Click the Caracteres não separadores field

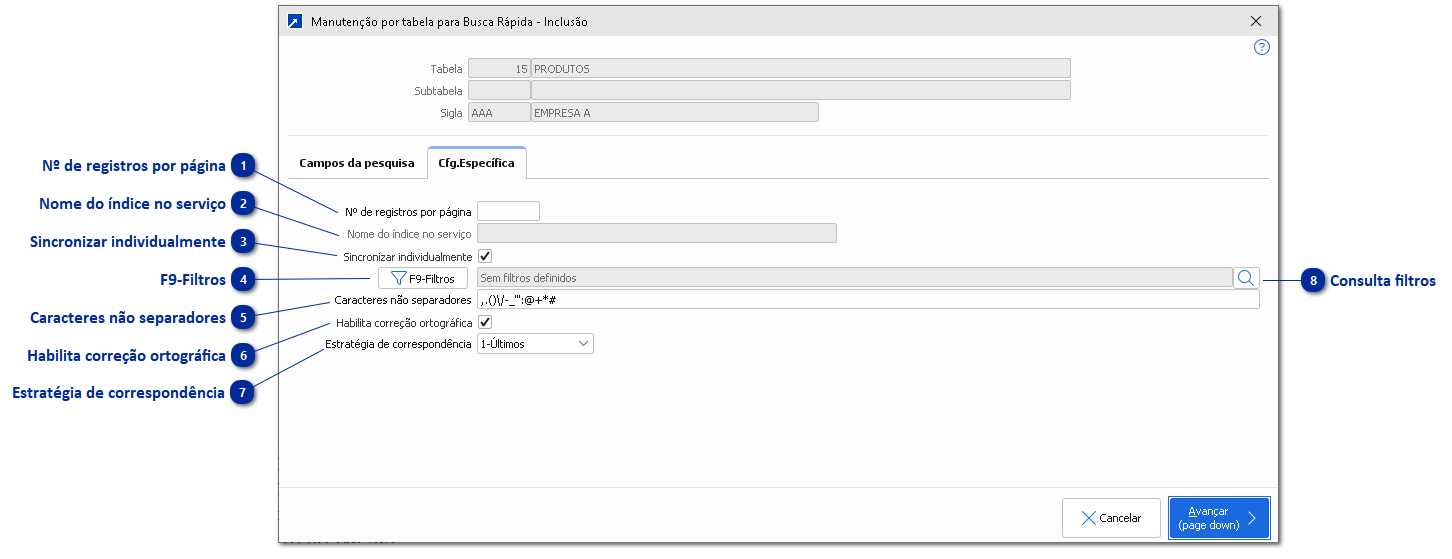click(867, 300)
